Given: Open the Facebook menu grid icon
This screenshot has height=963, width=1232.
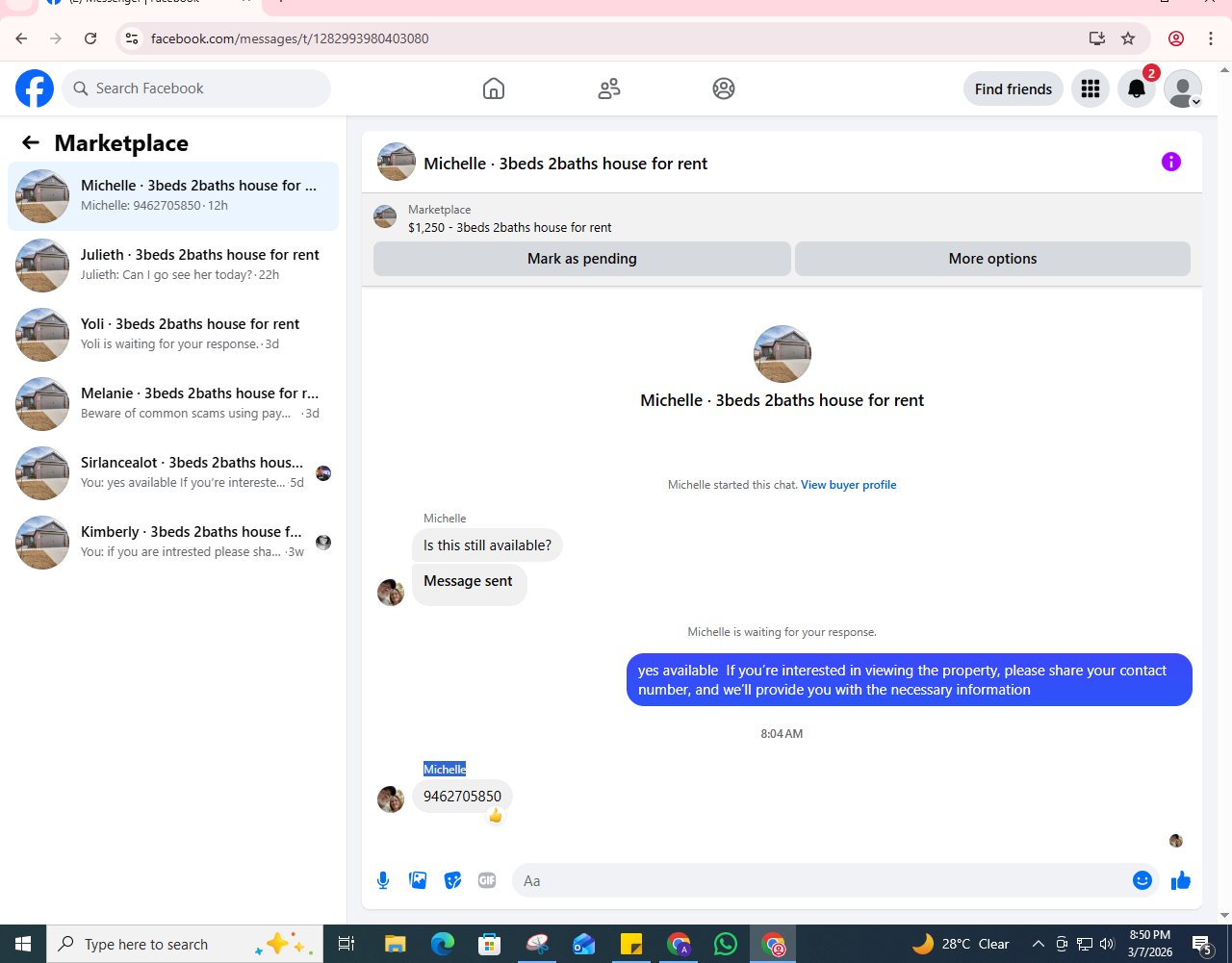Looking at the screenshot, I should tap(1091, 89).
